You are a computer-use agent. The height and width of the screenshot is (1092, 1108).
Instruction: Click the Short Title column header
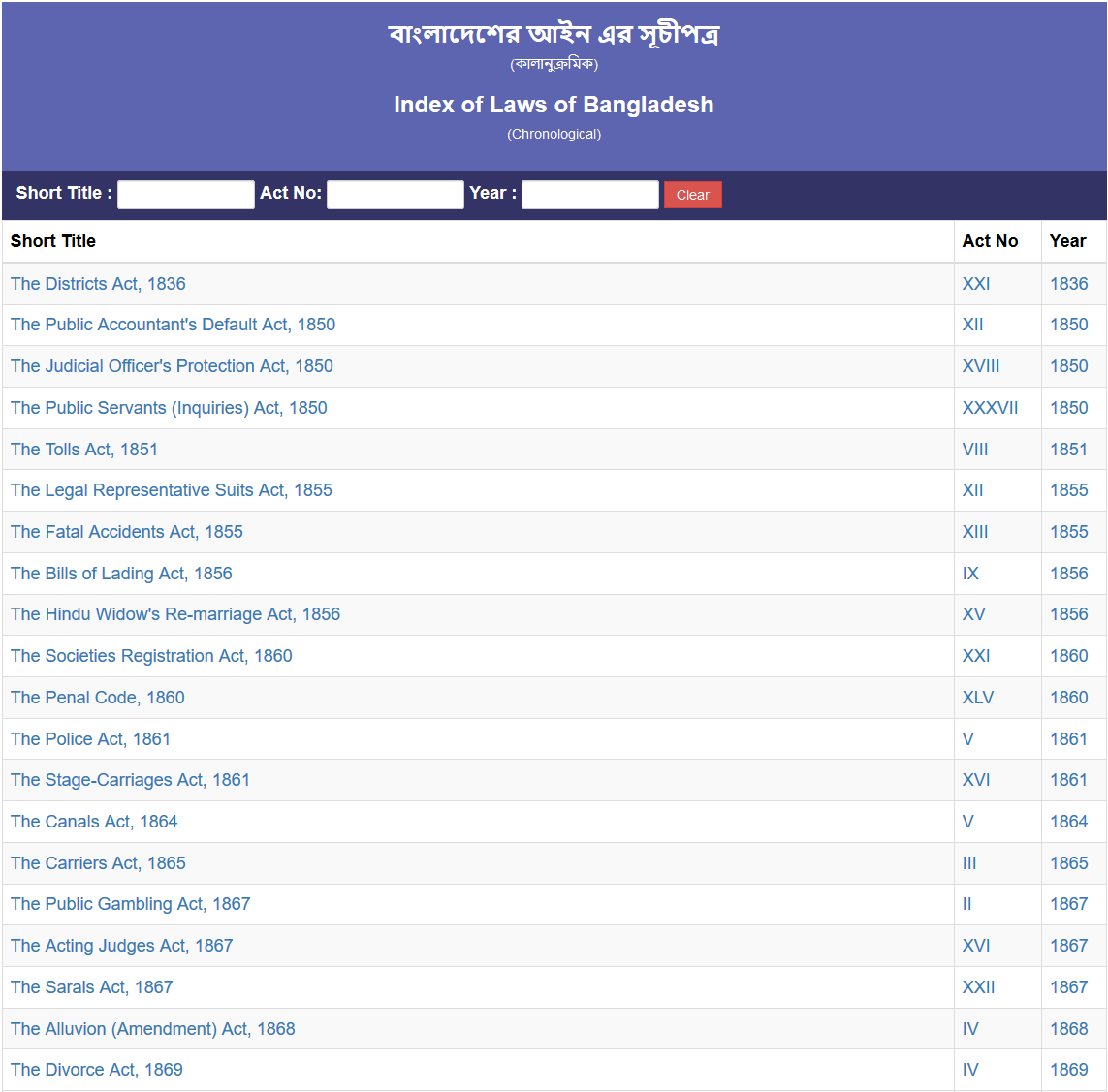(x=53, y=241)
